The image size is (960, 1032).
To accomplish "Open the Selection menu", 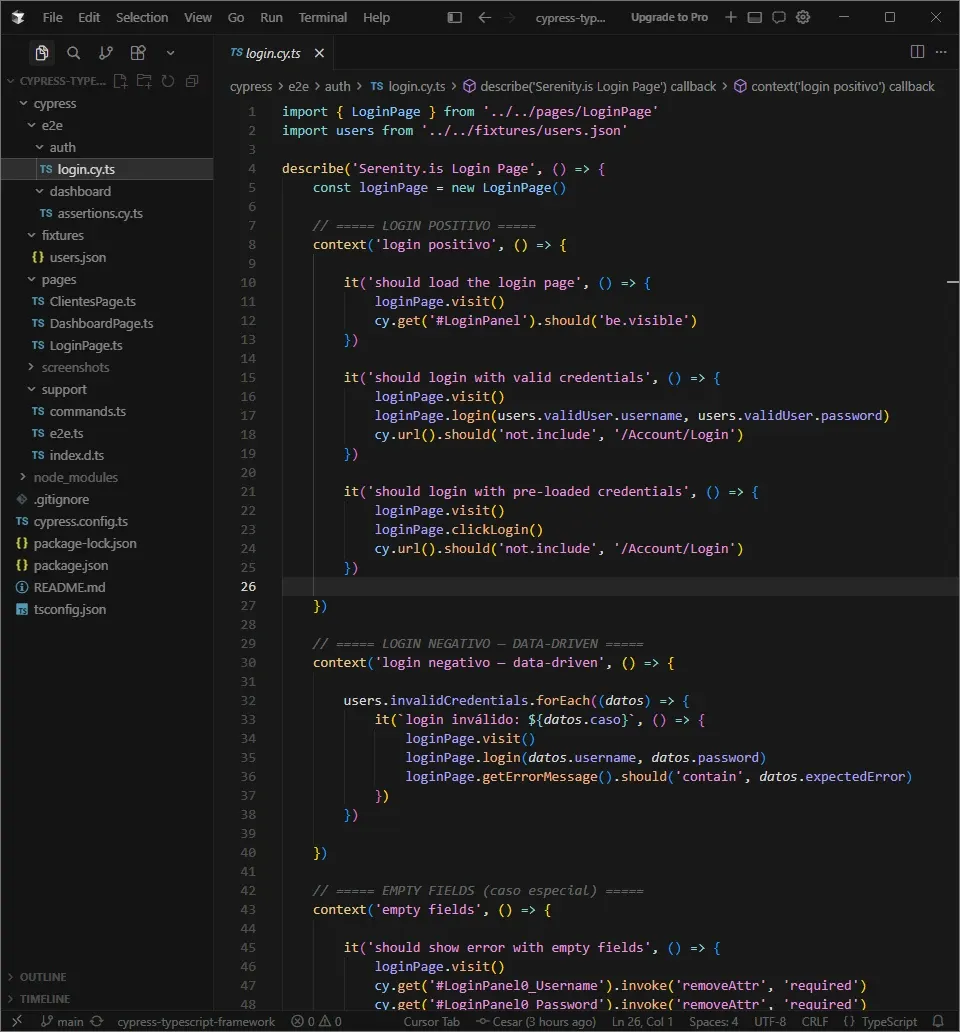I will coord(142,18).
